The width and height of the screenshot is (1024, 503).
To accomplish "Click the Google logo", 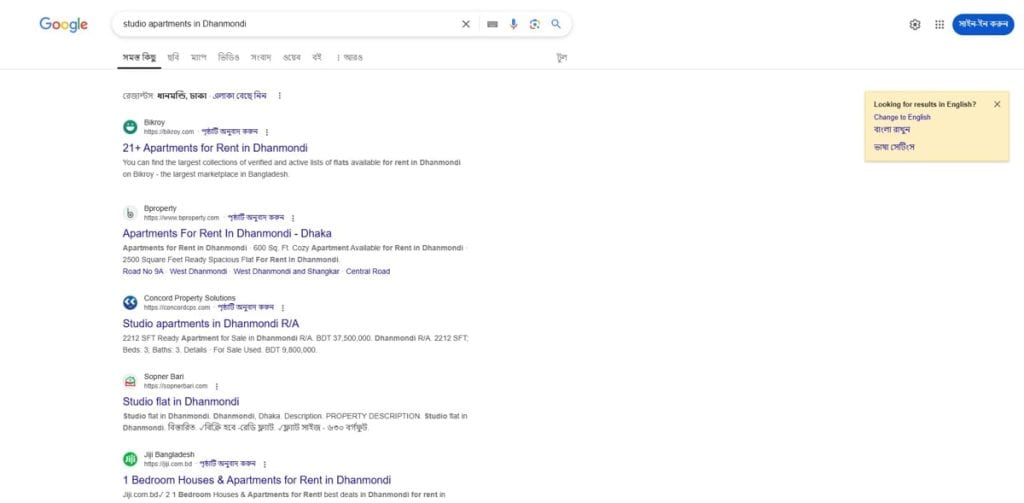I will tap(63, 24).
